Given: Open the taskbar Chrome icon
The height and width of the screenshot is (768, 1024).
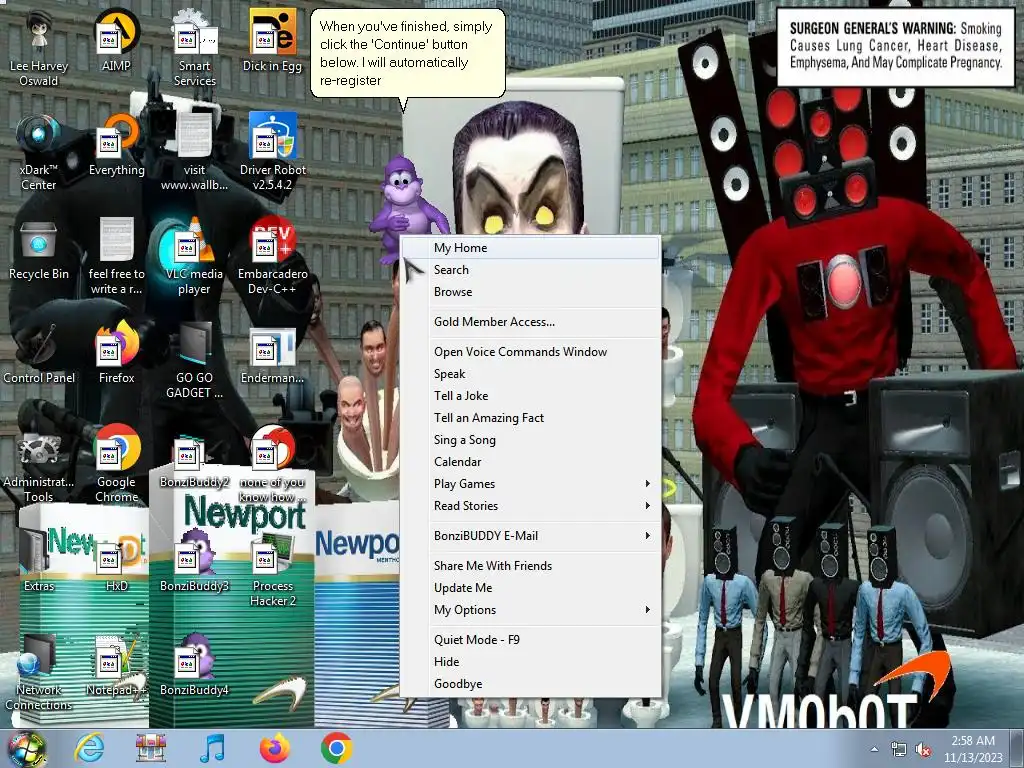Looking at the screenshot, I should pos(336,748).
